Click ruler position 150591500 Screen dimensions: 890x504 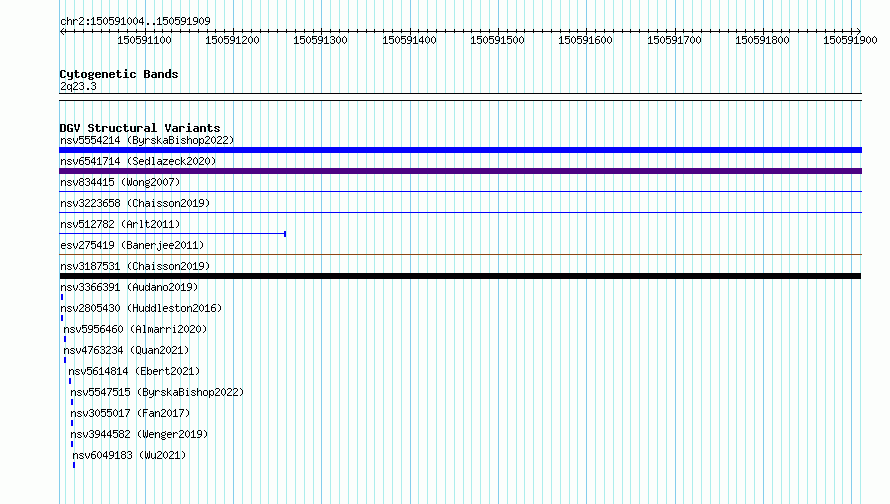497,40
